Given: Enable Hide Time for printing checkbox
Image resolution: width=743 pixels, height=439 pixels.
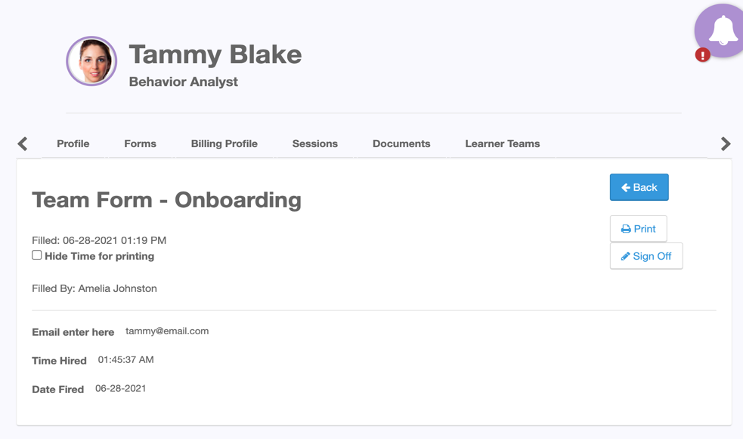Looking at the screenshot, I should [37, 255].
